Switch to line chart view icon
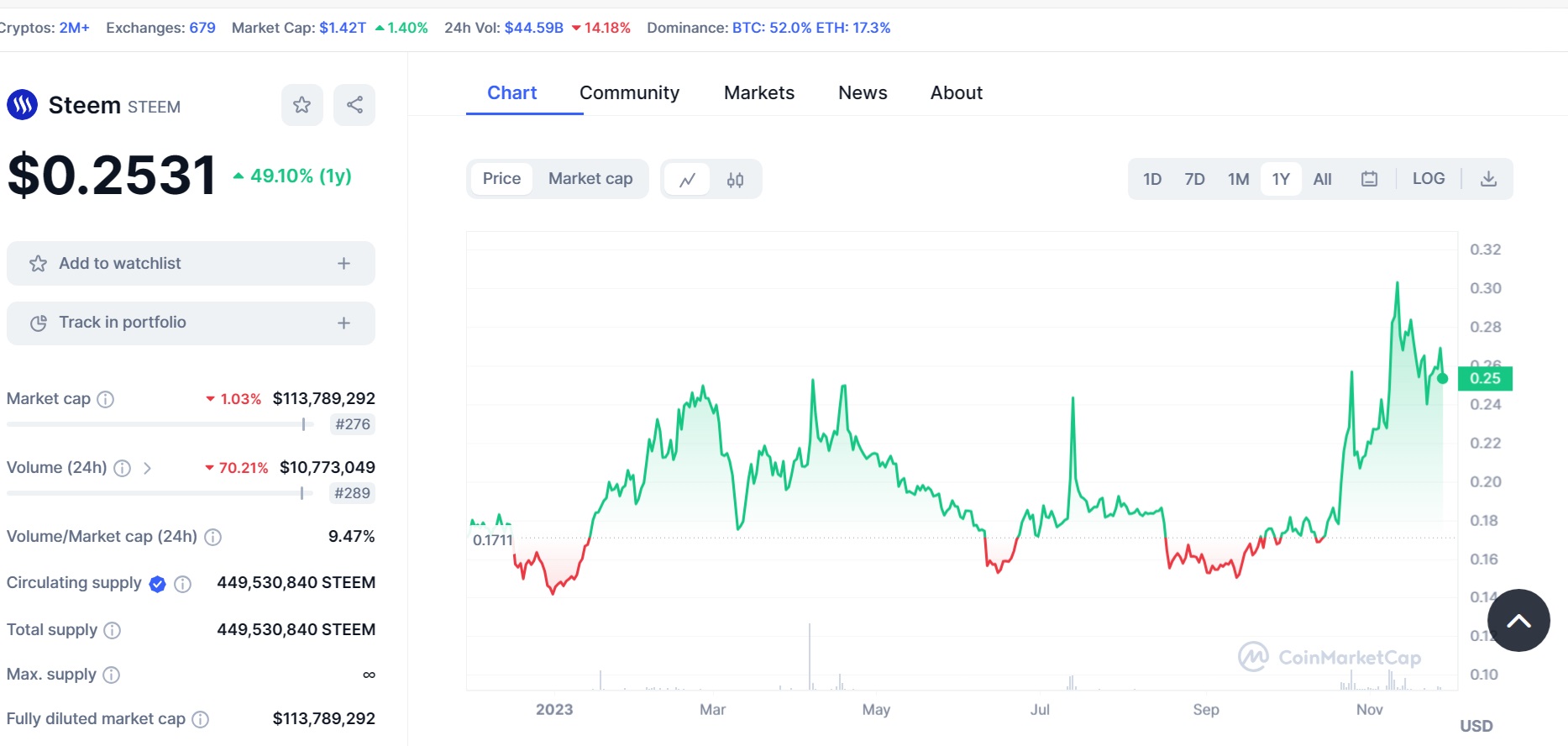This screenshot has height=746, width=1568. point(688,180)
